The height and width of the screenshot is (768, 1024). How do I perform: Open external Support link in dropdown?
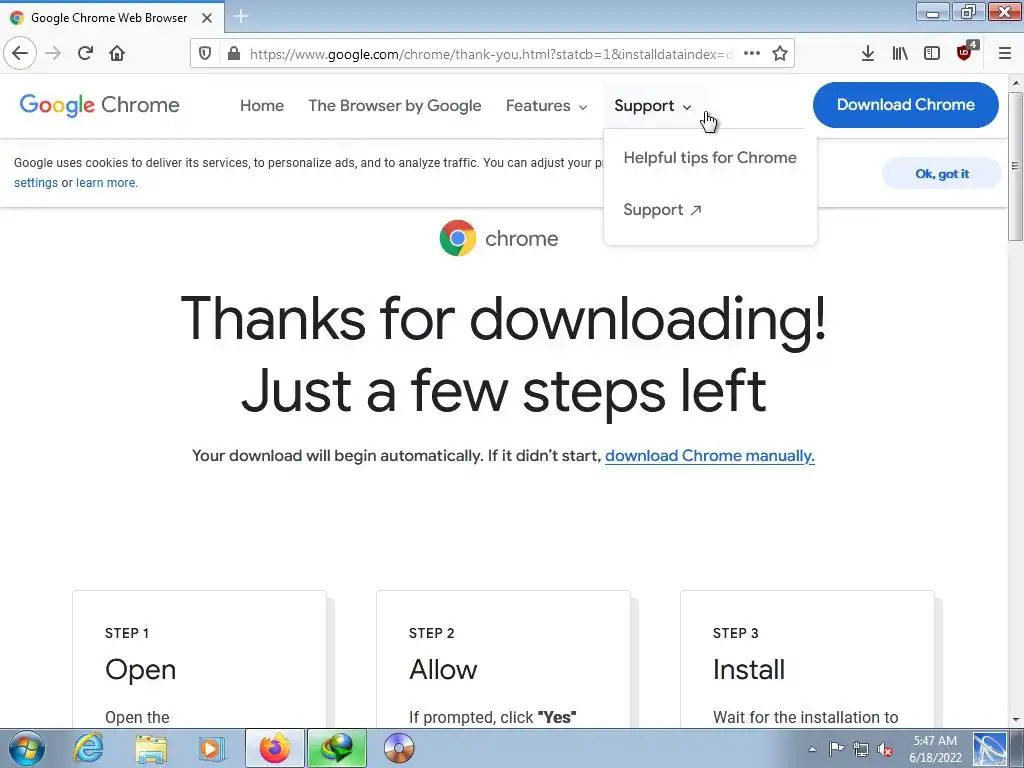point(662,210)
